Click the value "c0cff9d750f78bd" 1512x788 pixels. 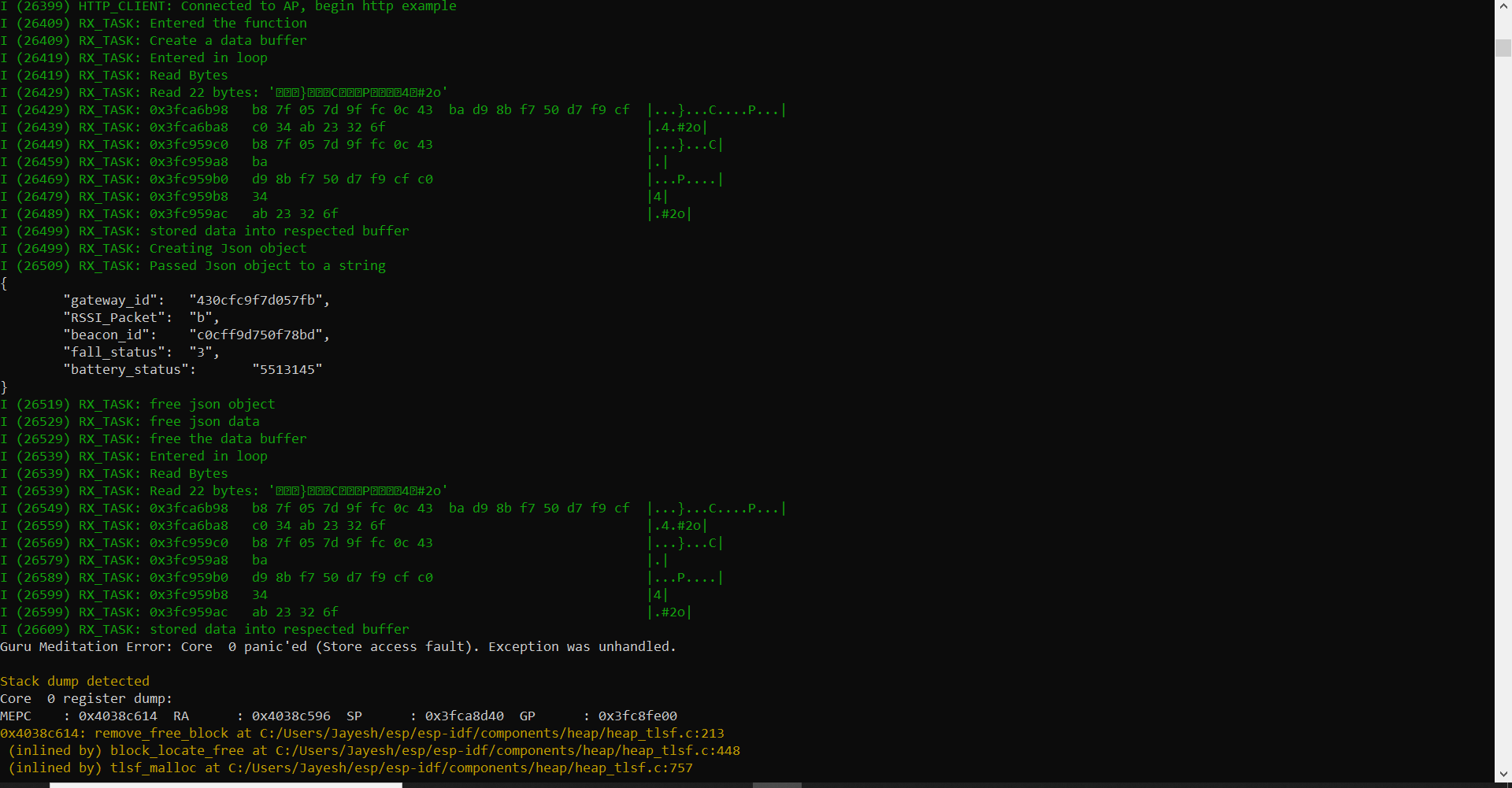point(256,335)
